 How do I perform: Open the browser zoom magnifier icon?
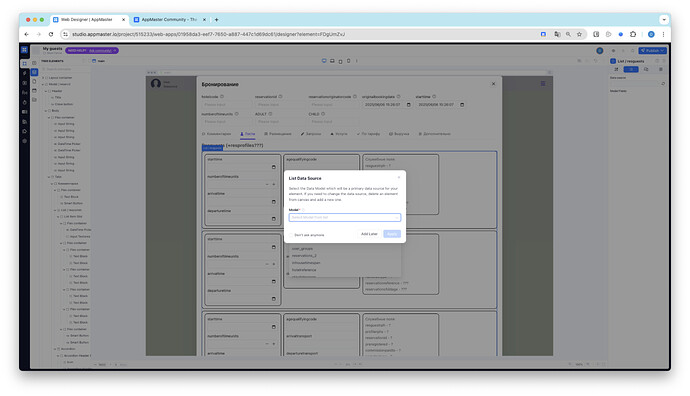[568, 34]
